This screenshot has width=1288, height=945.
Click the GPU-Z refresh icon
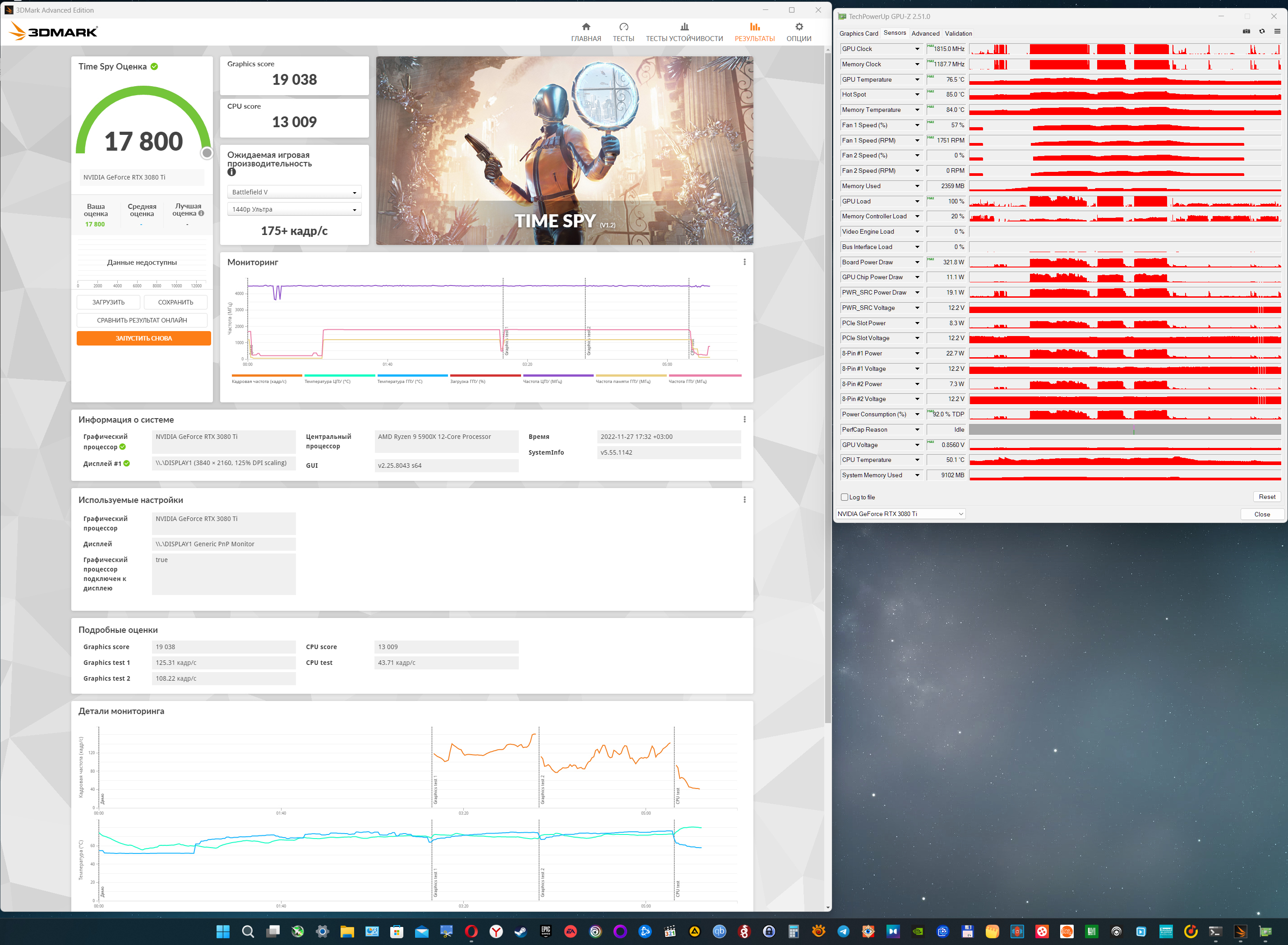(x=1262, y=32)
